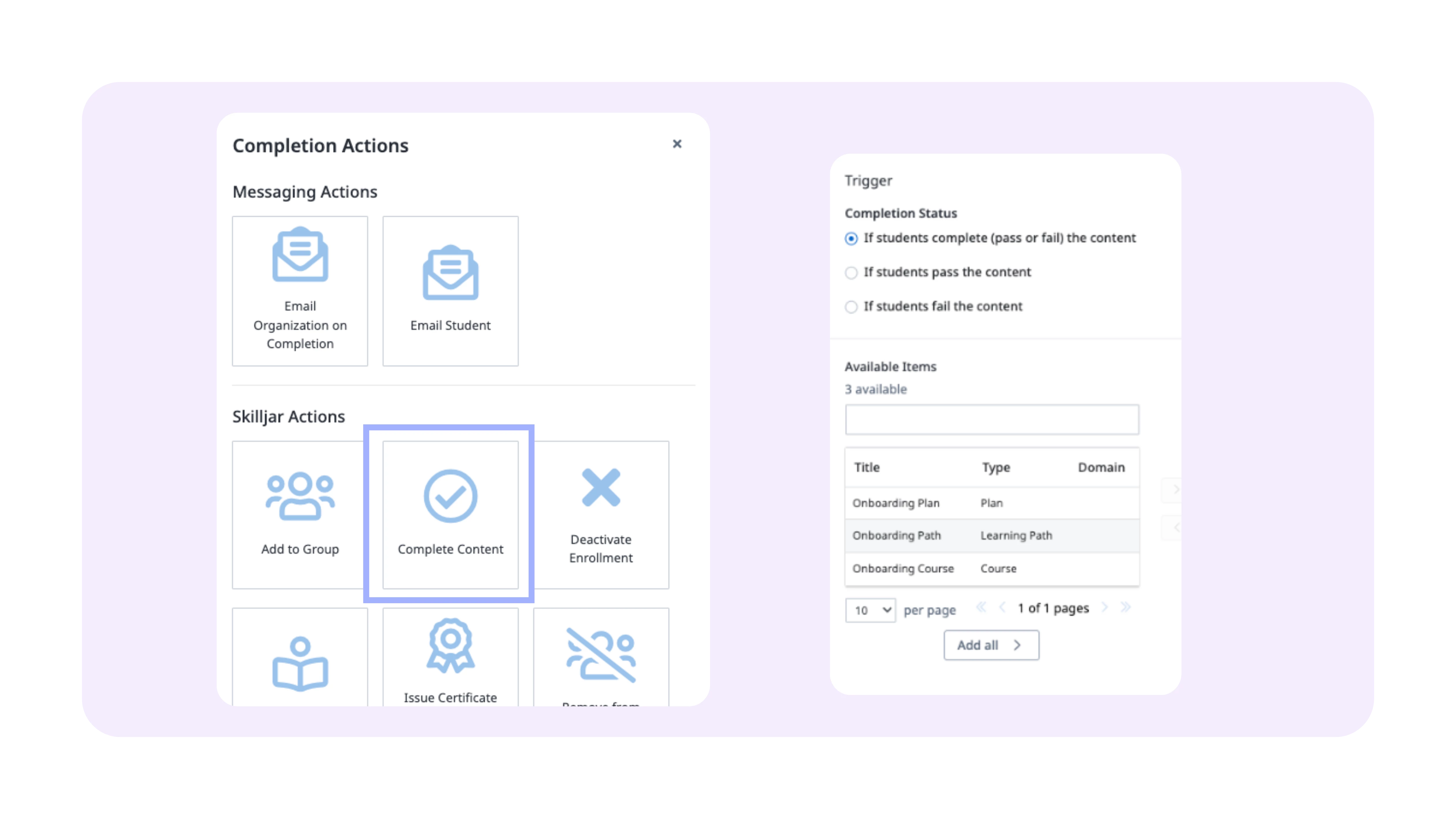Select 'If students pass the content' radio
Screen dimensions: 1456x819
click(851, 273)
